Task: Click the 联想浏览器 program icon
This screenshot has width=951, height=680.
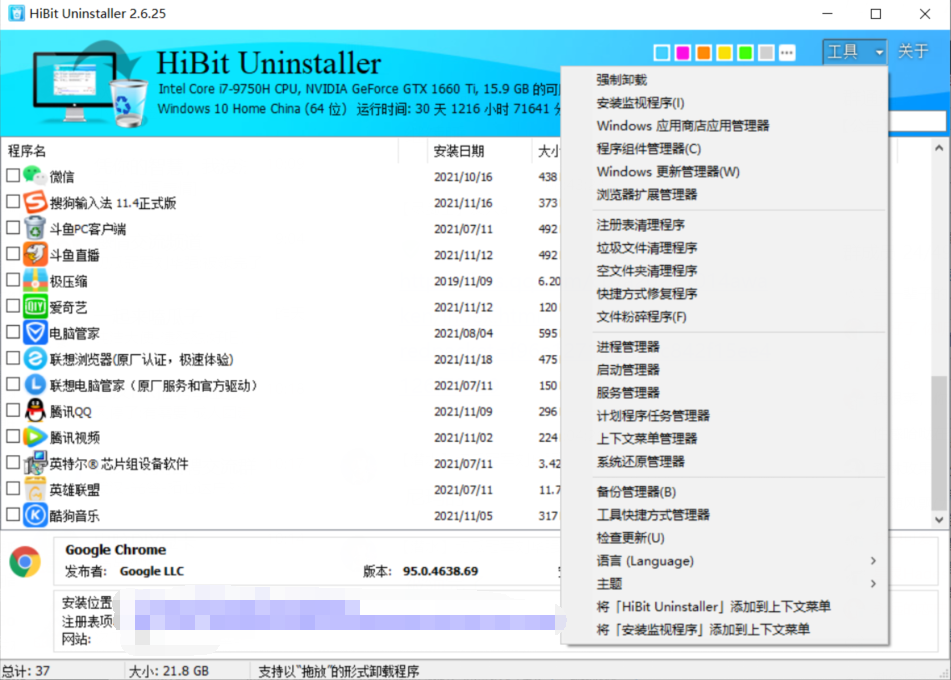Action: (x=35, y=359)
